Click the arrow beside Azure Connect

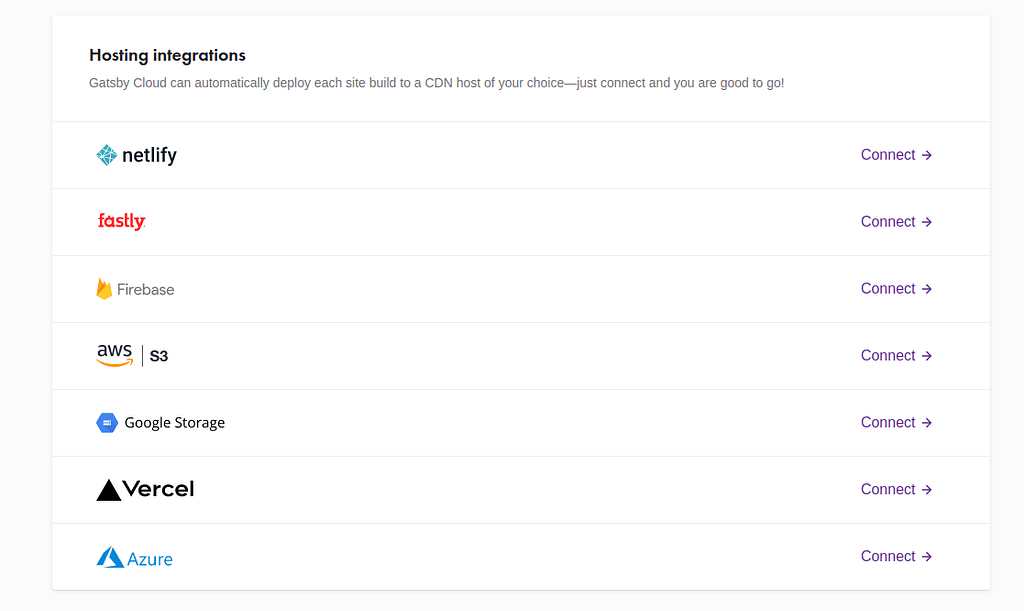927,557
